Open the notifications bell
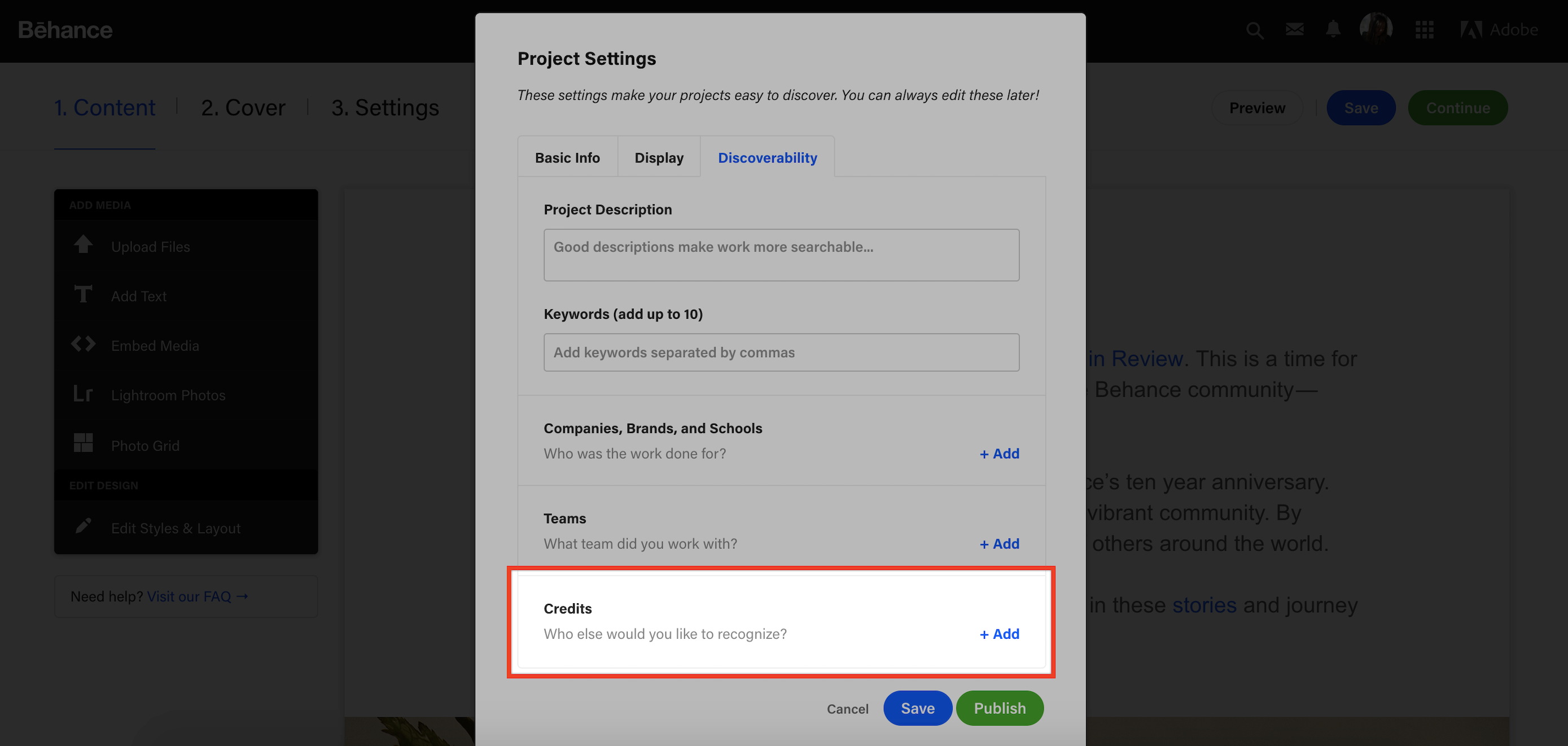 [1333, 29]
